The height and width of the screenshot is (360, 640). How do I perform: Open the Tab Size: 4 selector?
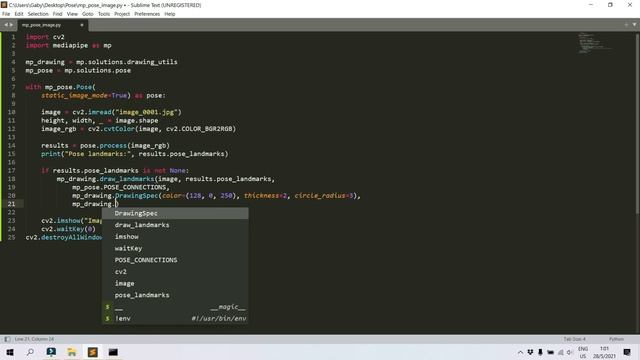click(574, 339)
